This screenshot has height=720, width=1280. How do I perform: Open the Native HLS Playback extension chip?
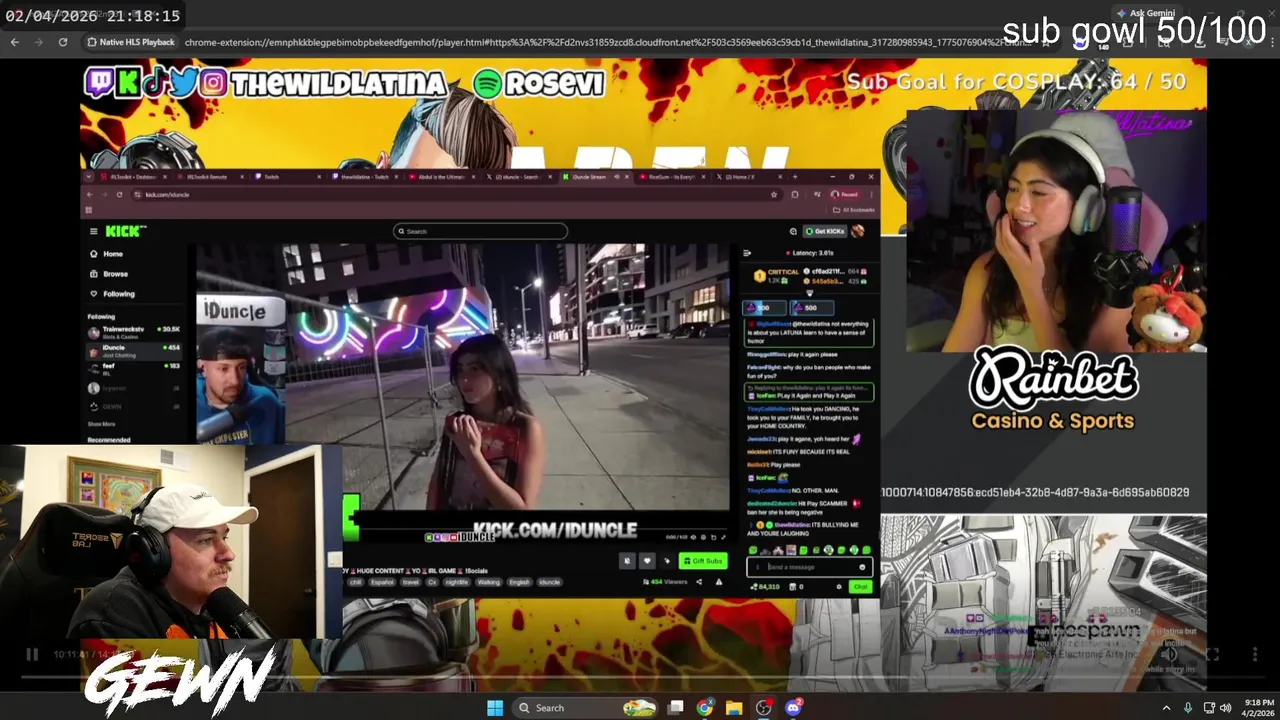pyautogui.click(x=130, y=42)
